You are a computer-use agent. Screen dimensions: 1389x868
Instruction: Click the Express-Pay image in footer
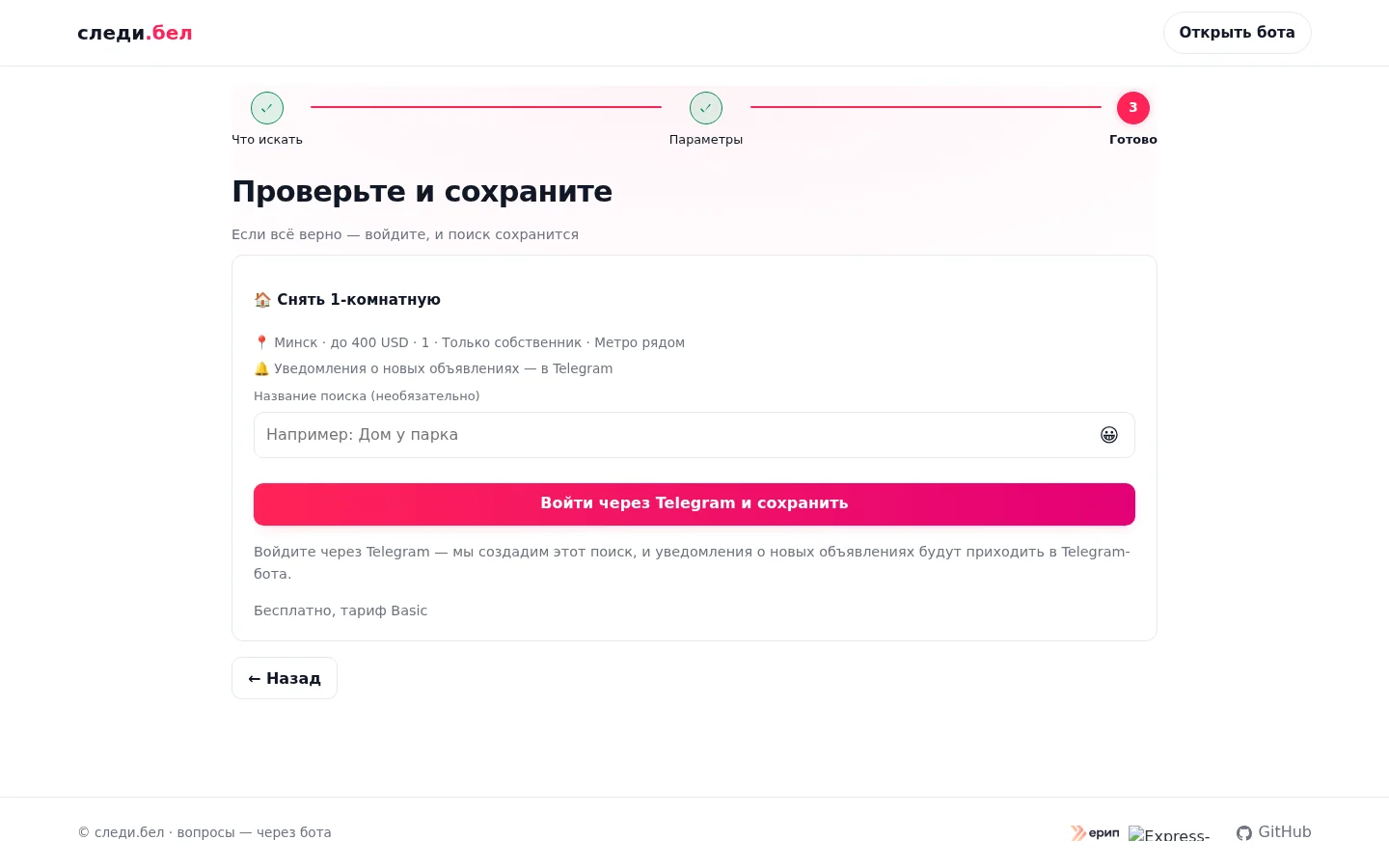(x=1169, y=833)
